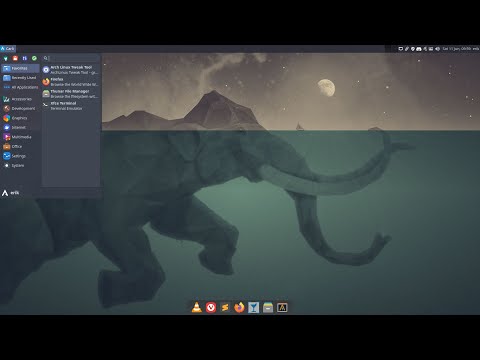
Task: Open VLC from the bottom dock
Action: [197, 307]
